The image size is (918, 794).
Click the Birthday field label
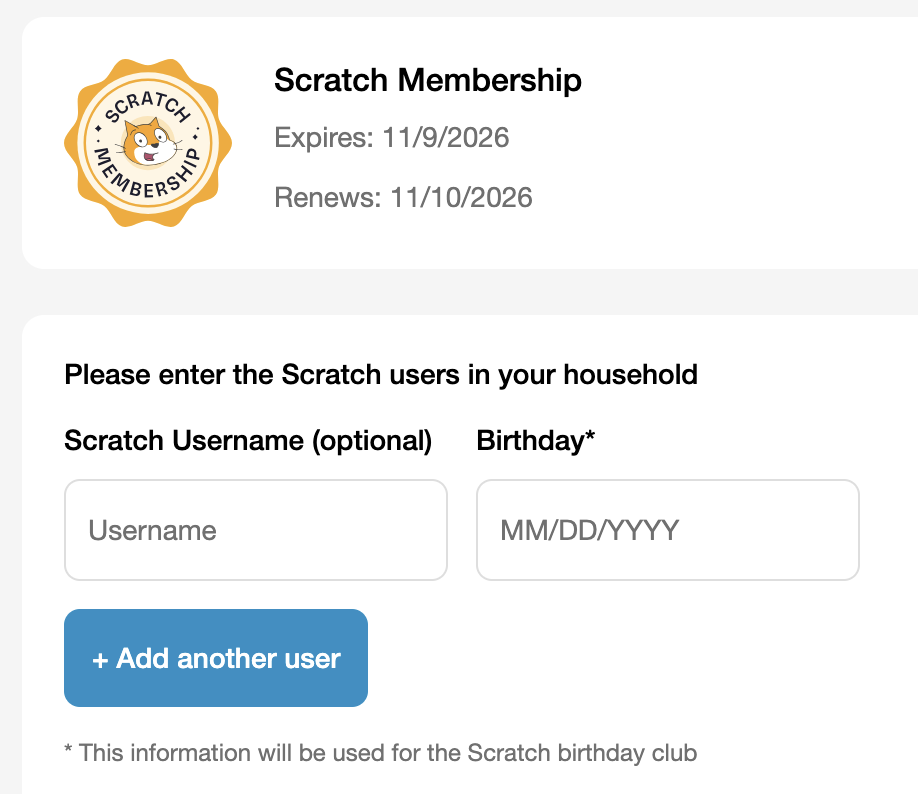pyautogui.click(x=529, y=440)
